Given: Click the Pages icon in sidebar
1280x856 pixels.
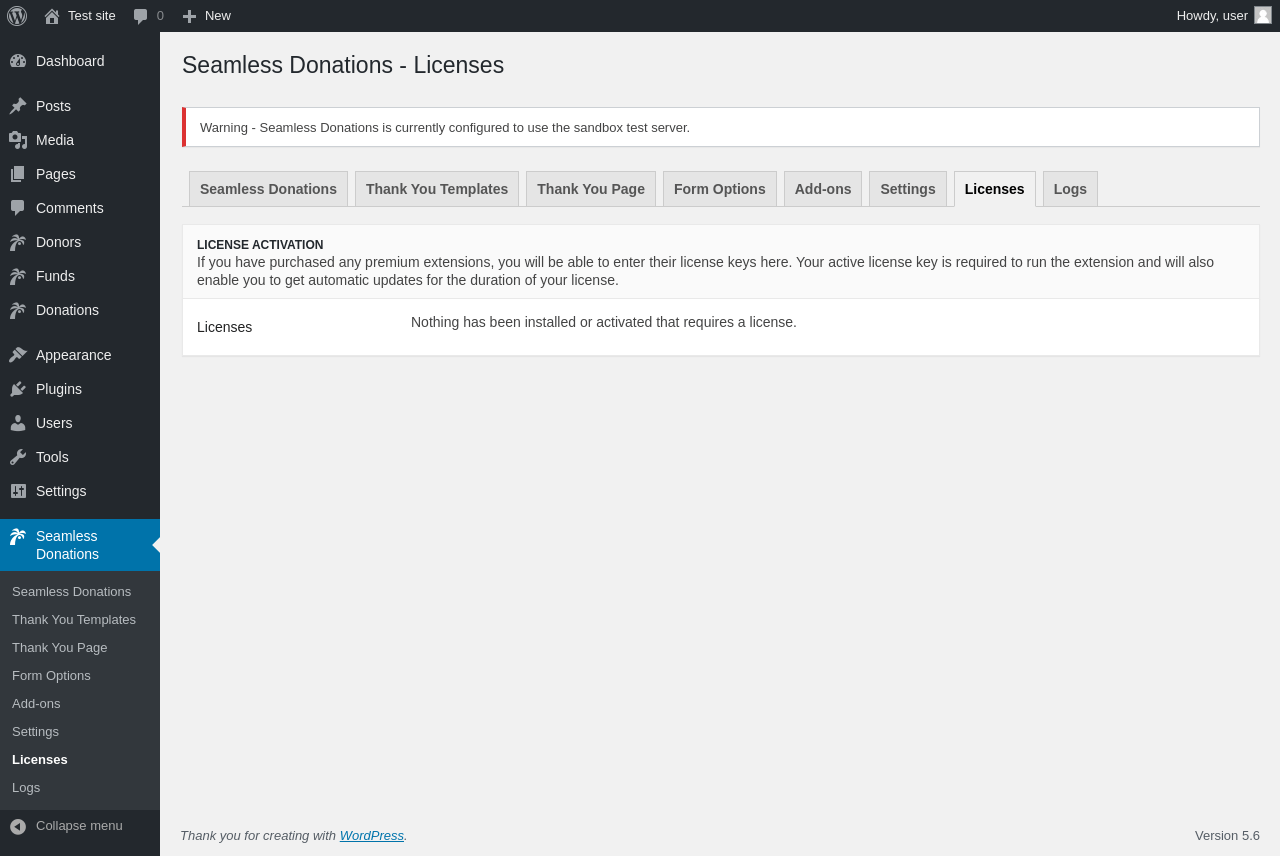Looking at the screenshot, I should tap(18, 174).
